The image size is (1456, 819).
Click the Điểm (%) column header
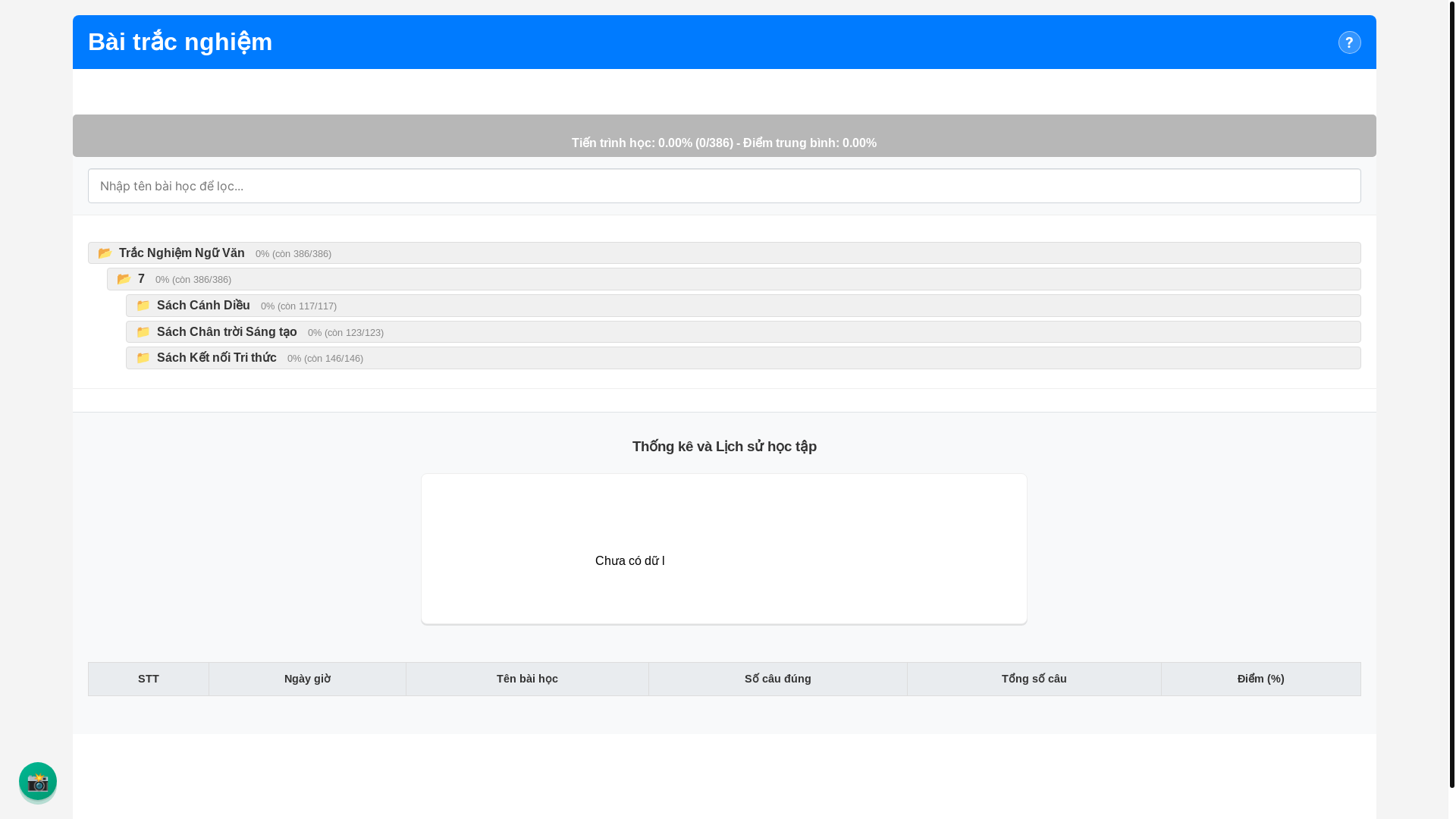pyautogui.click(x=1261, y=679)
